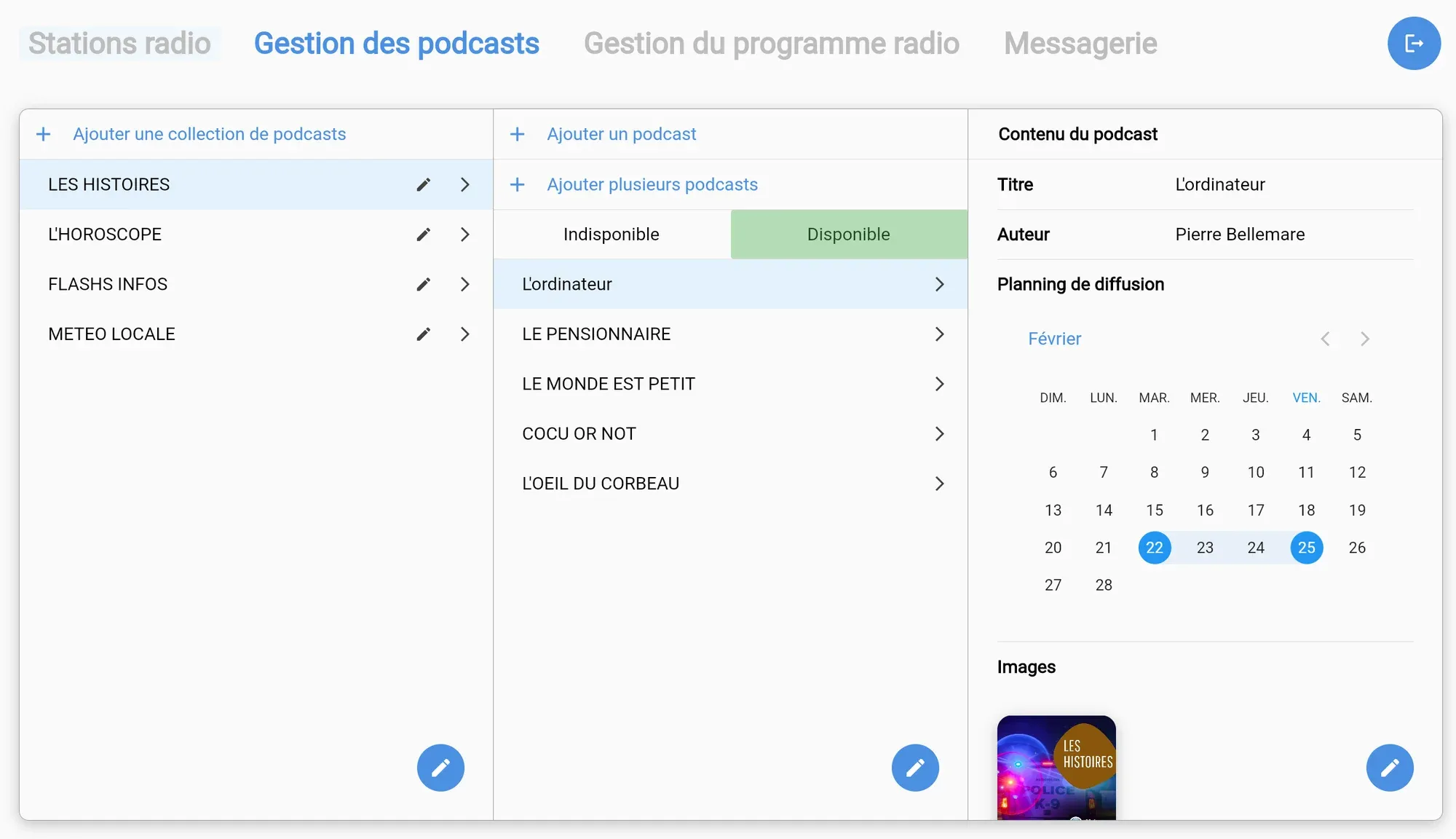1456x839 pixels.
Task: Open the Messagerie tab
Action: click(1080, 44)
